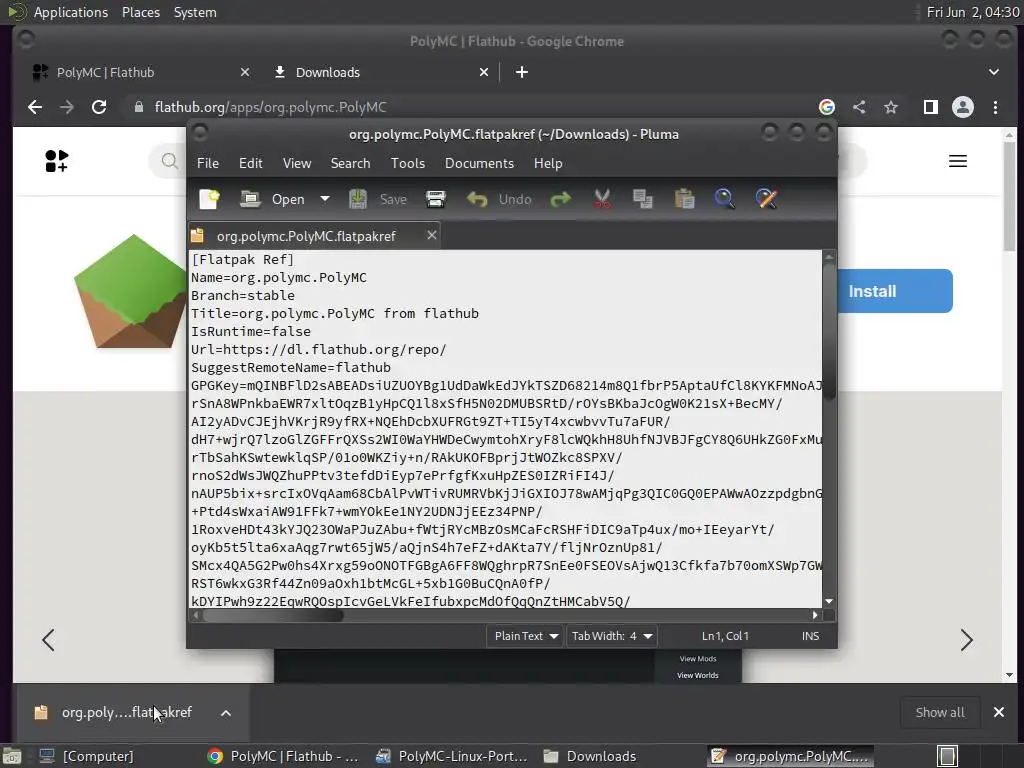The image size is (1024, 768).
Task: Paste with the clipboard icon
Action: pyautogui.click(x=684, y=199)
